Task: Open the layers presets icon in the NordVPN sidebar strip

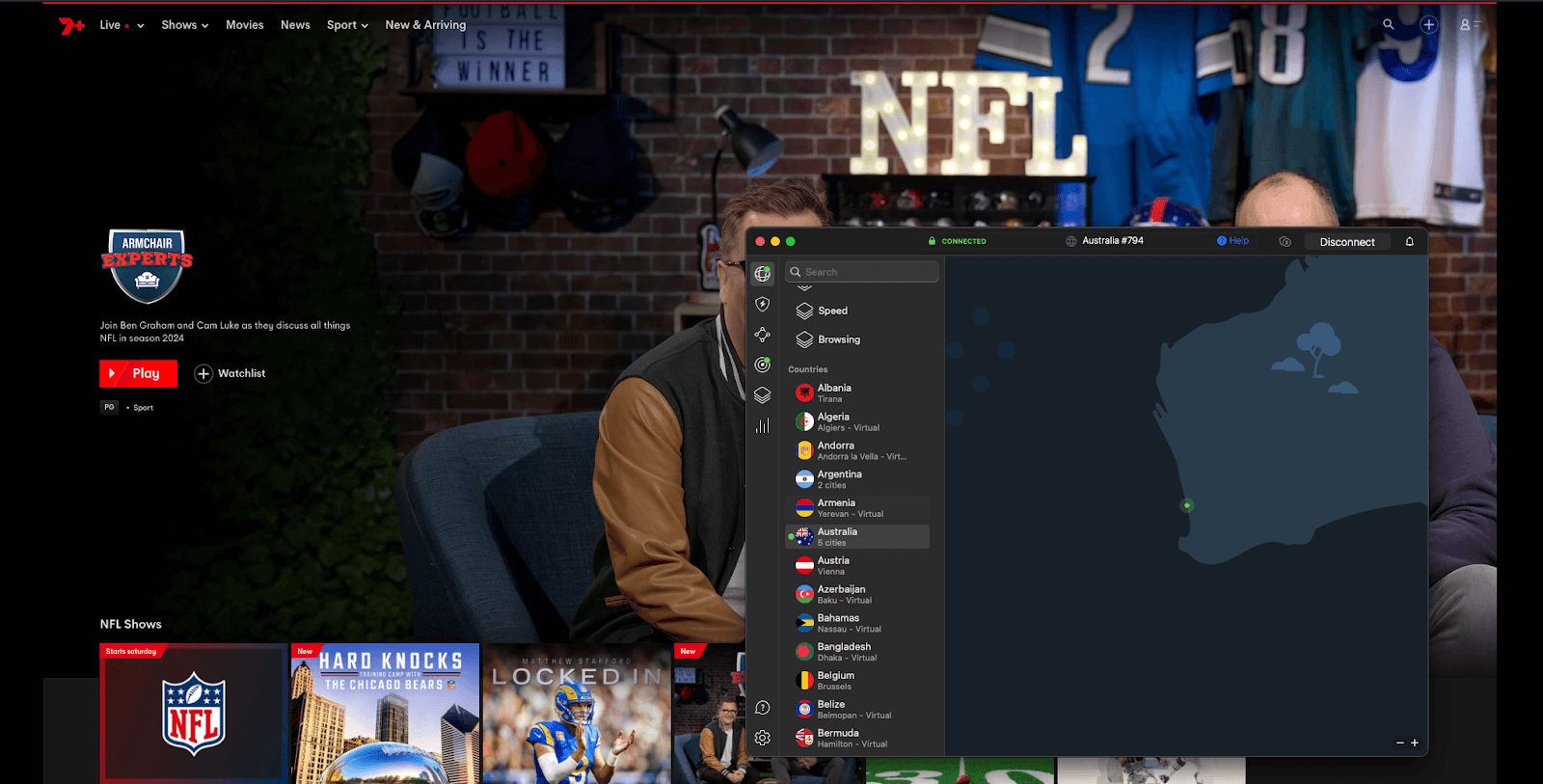Action: tap(763, 395)
